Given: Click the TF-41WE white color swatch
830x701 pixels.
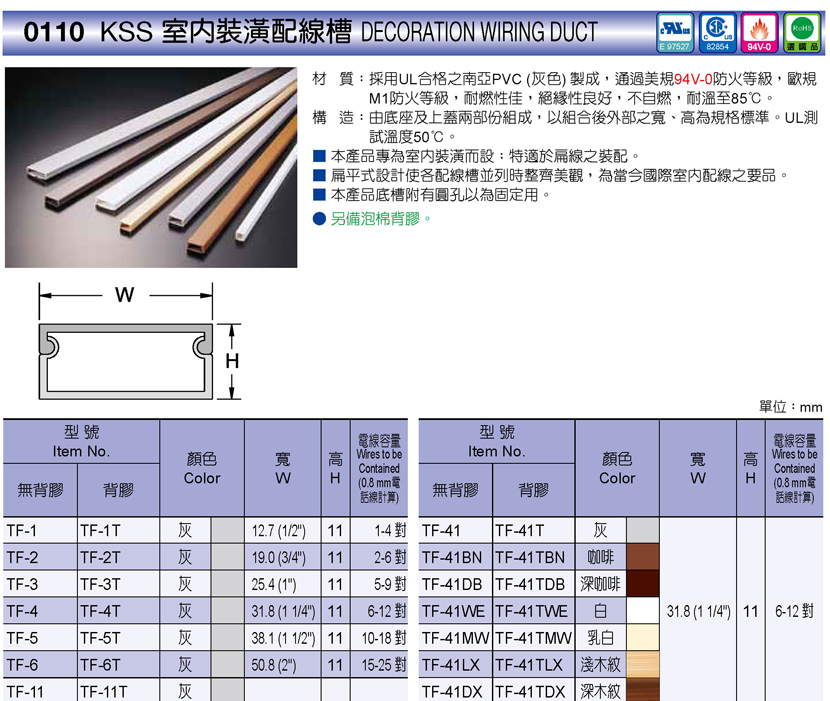Looking at the screenshot, I should [x=643, y=611].
